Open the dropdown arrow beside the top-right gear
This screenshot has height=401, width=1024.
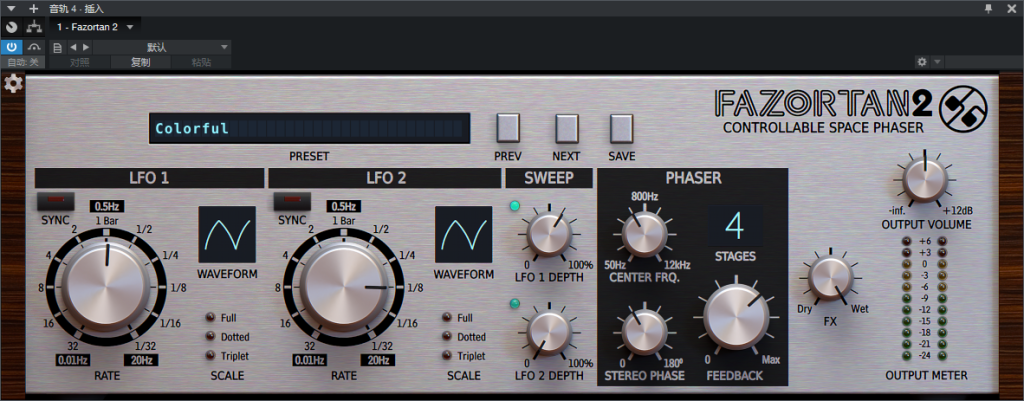(938, 62)
